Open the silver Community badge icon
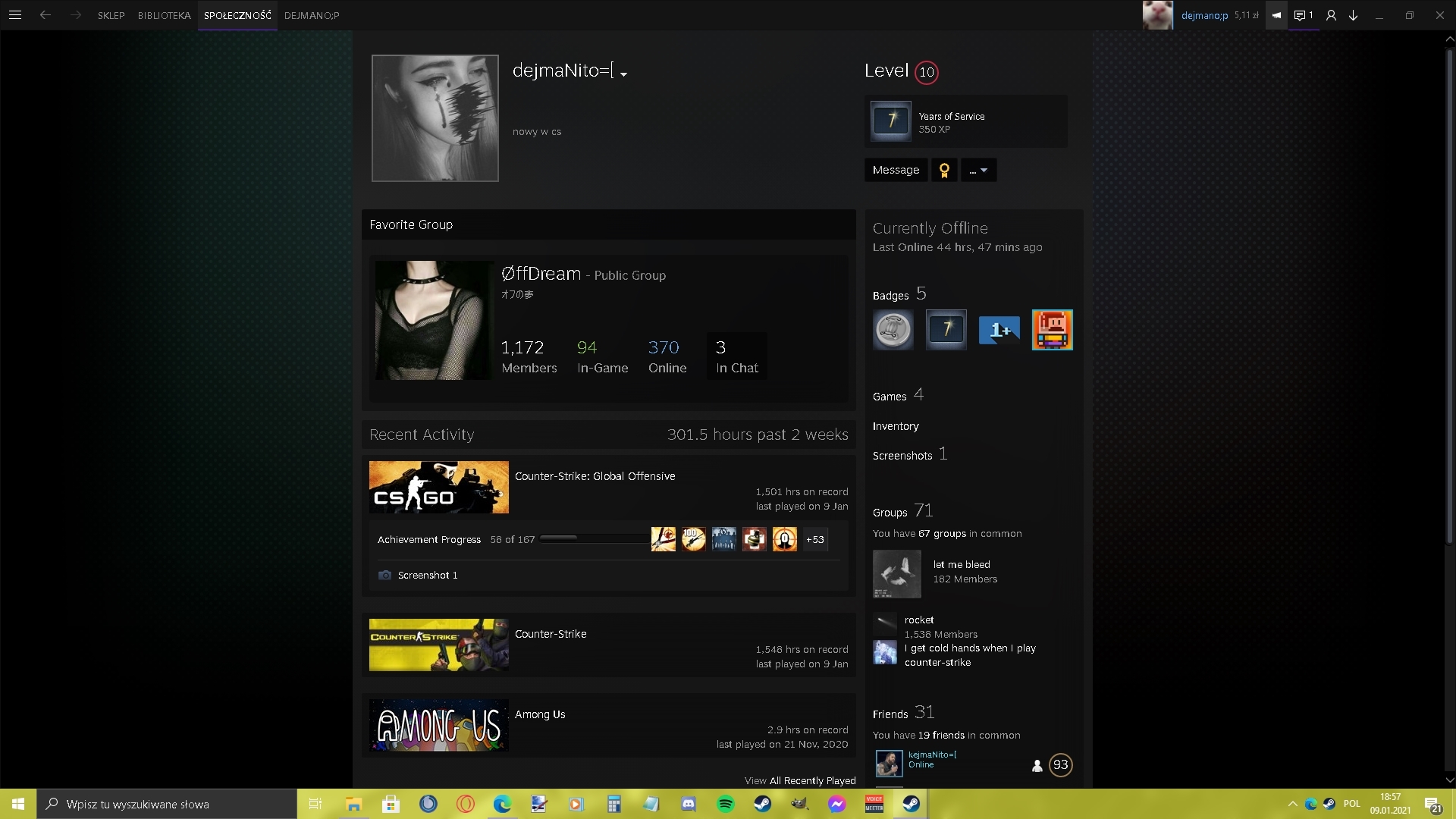1456x819 pixels. point(893,330)
